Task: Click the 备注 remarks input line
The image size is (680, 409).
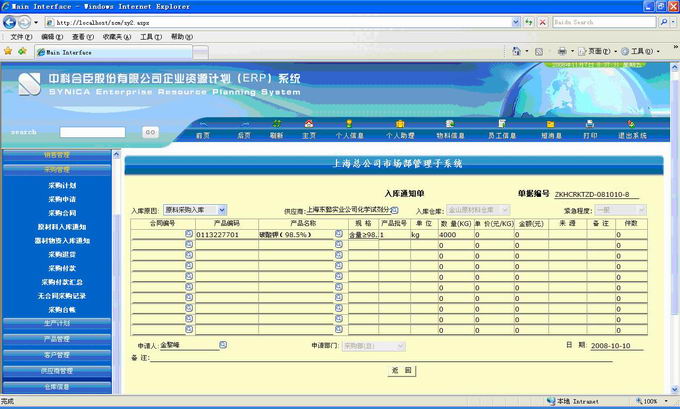Action: [381, 357]
